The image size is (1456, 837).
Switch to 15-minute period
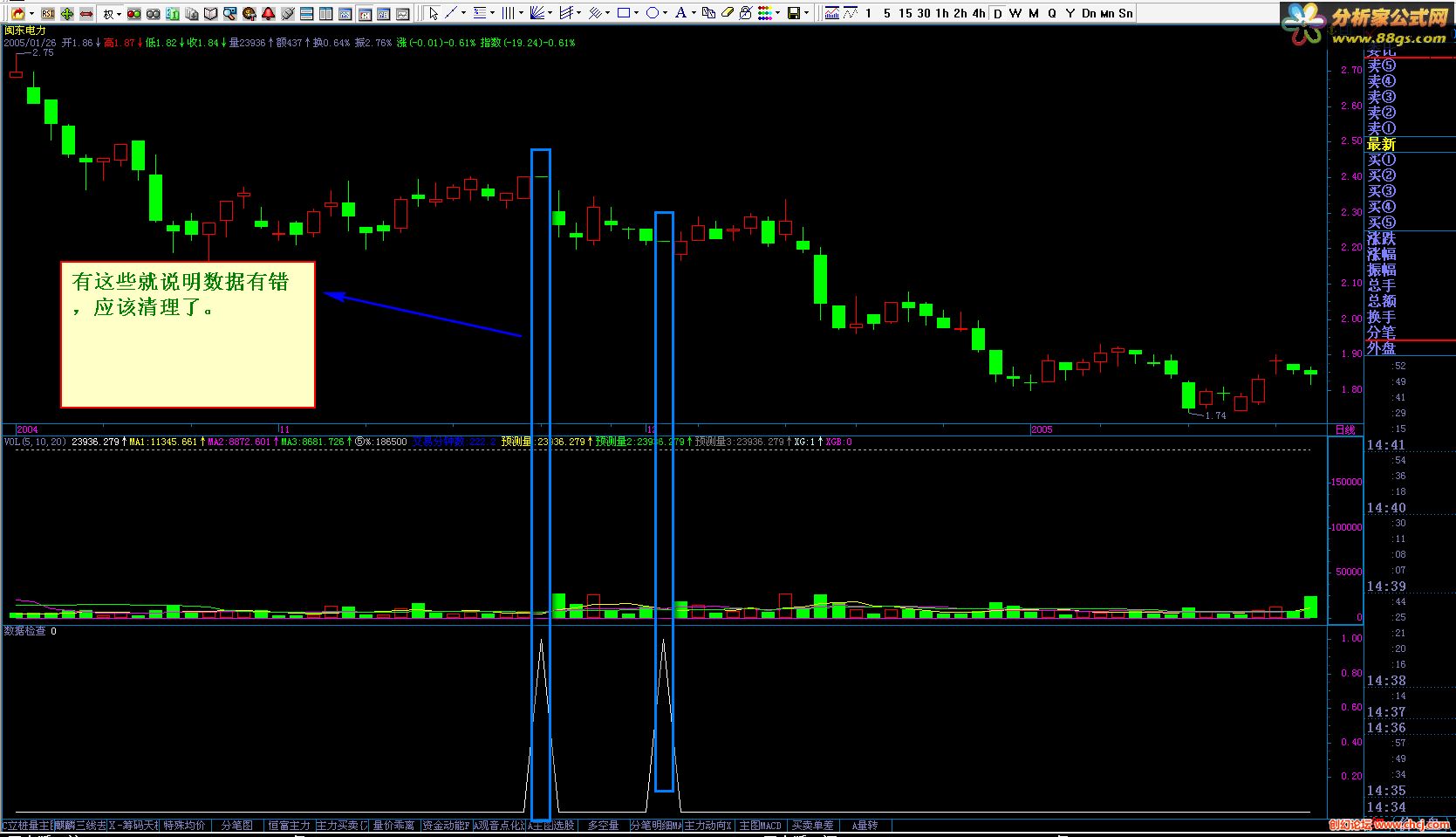[906, 13]
